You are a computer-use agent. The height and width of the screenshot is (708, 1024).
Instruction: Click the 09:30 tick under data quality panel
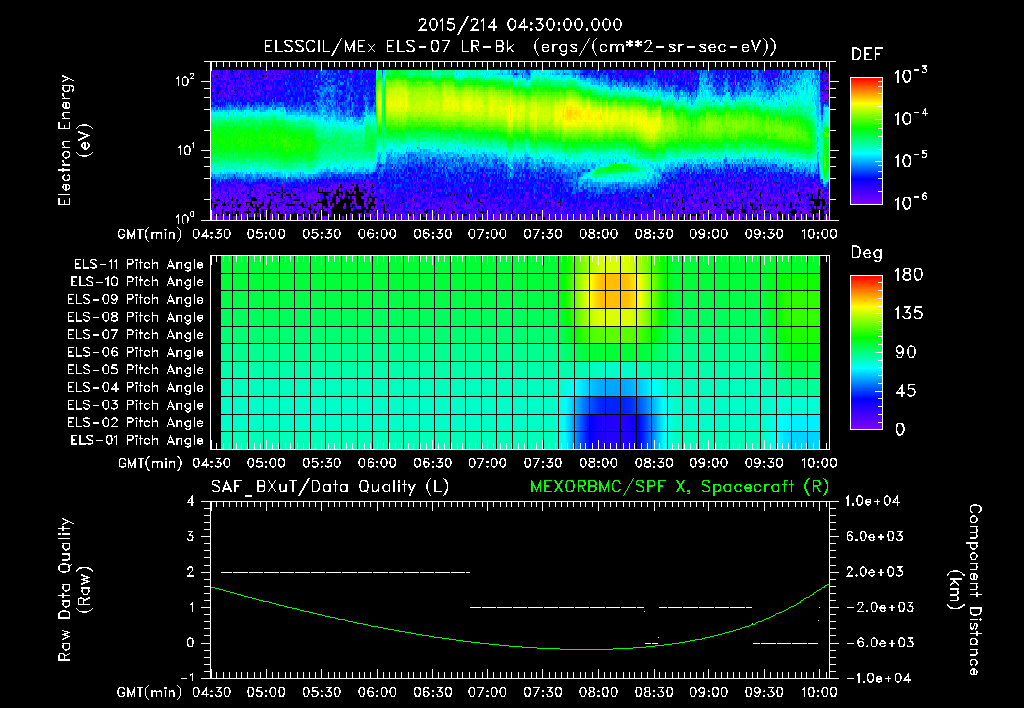click(764, 692)
